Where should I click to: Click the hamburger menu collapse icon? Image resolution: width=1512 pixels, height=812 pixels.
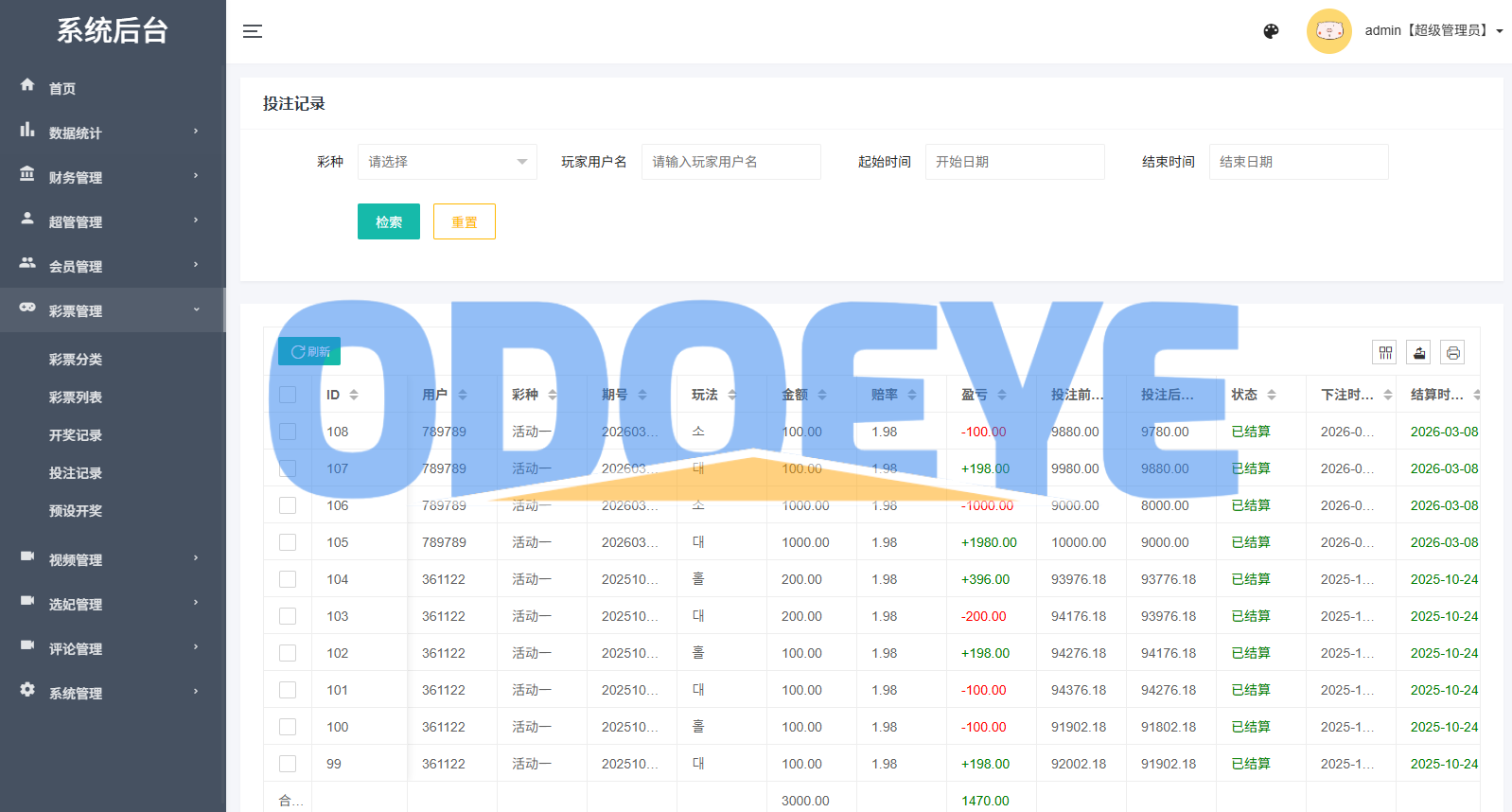click(253, 31)
